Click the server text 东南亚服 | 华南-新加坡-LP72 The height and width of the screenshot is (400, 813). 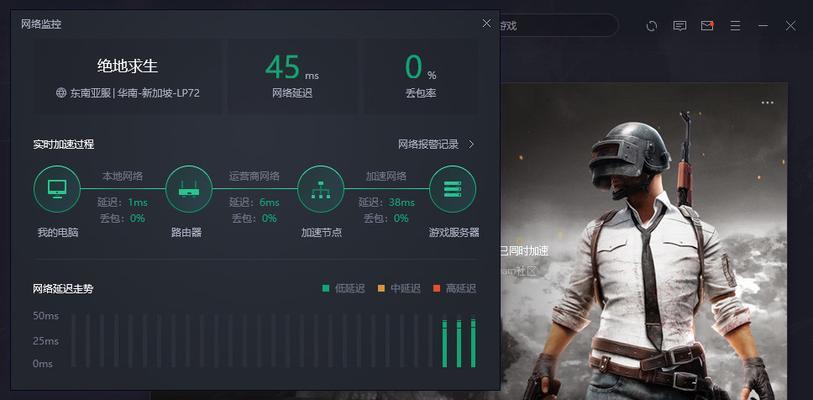[135, 93]
